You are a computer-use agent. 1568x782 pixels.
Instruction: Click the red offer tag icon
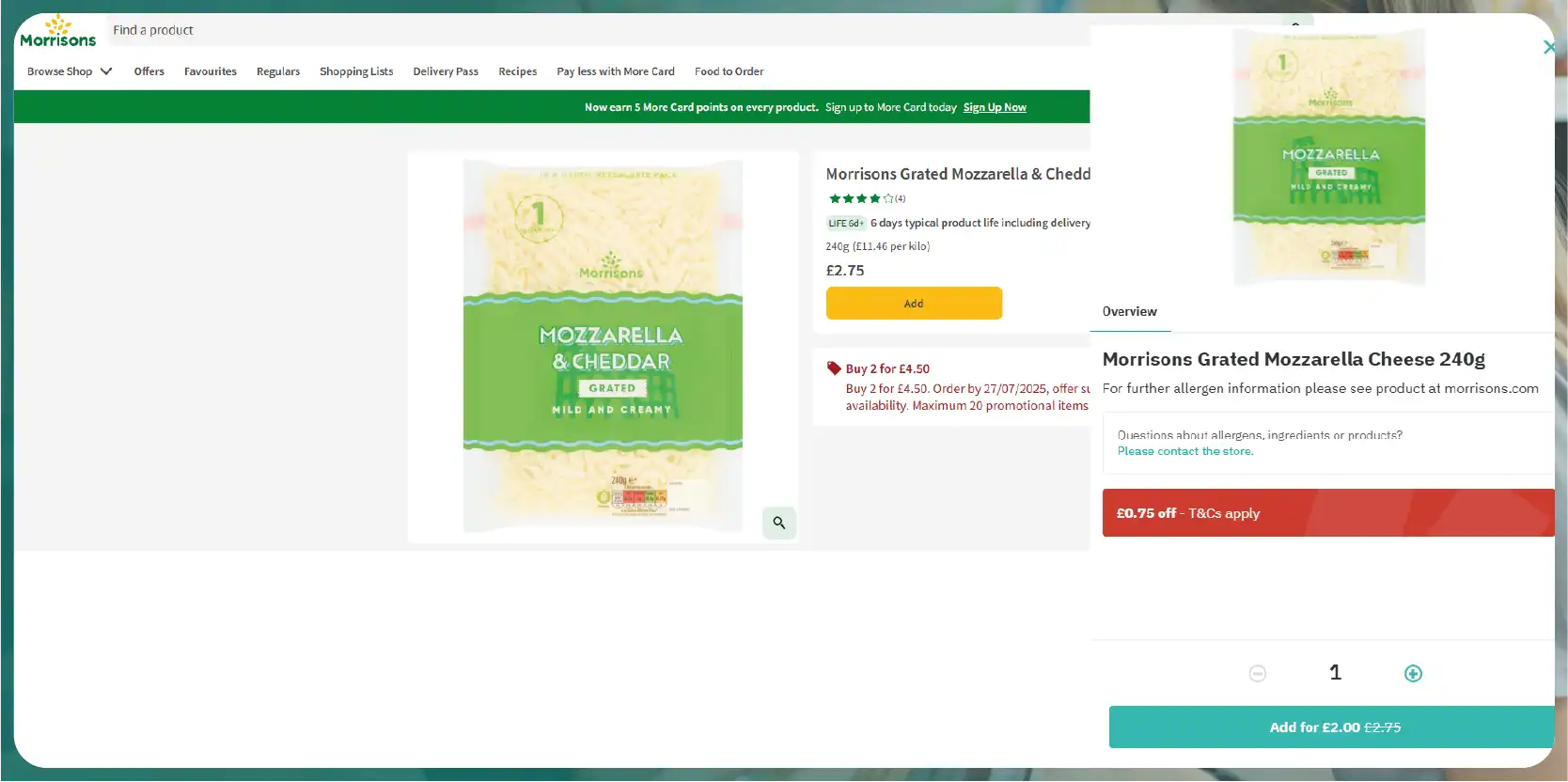(x=834, y=368)
